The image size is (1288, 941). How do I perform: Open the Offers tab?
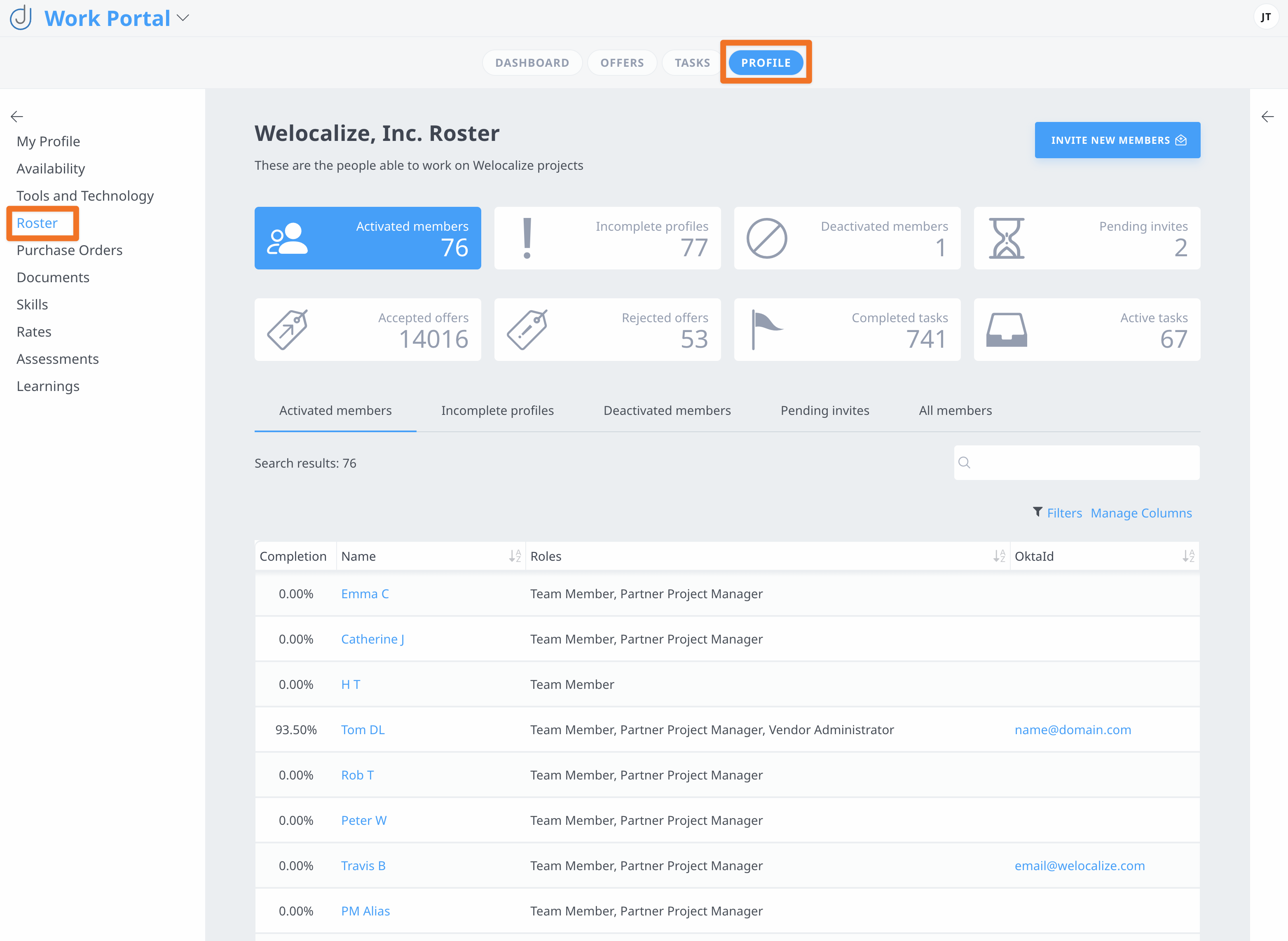[622, 63]
